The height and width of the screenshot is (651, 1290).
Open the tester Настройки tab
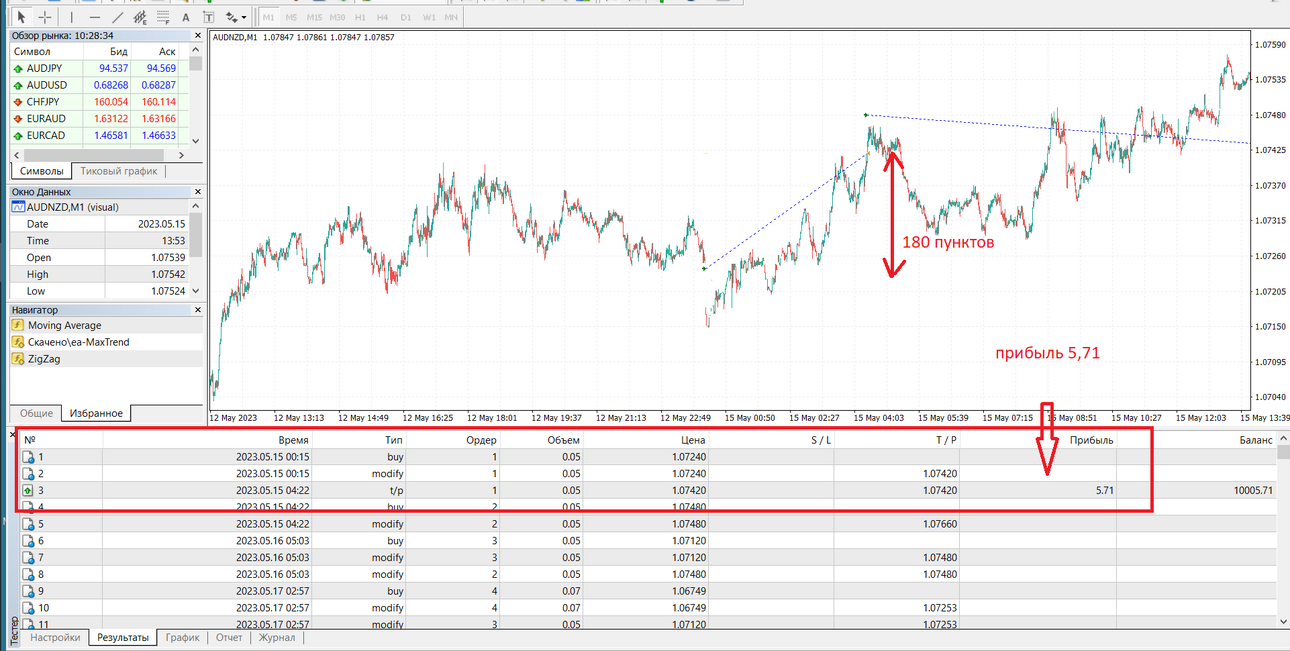tap(55, 637)
